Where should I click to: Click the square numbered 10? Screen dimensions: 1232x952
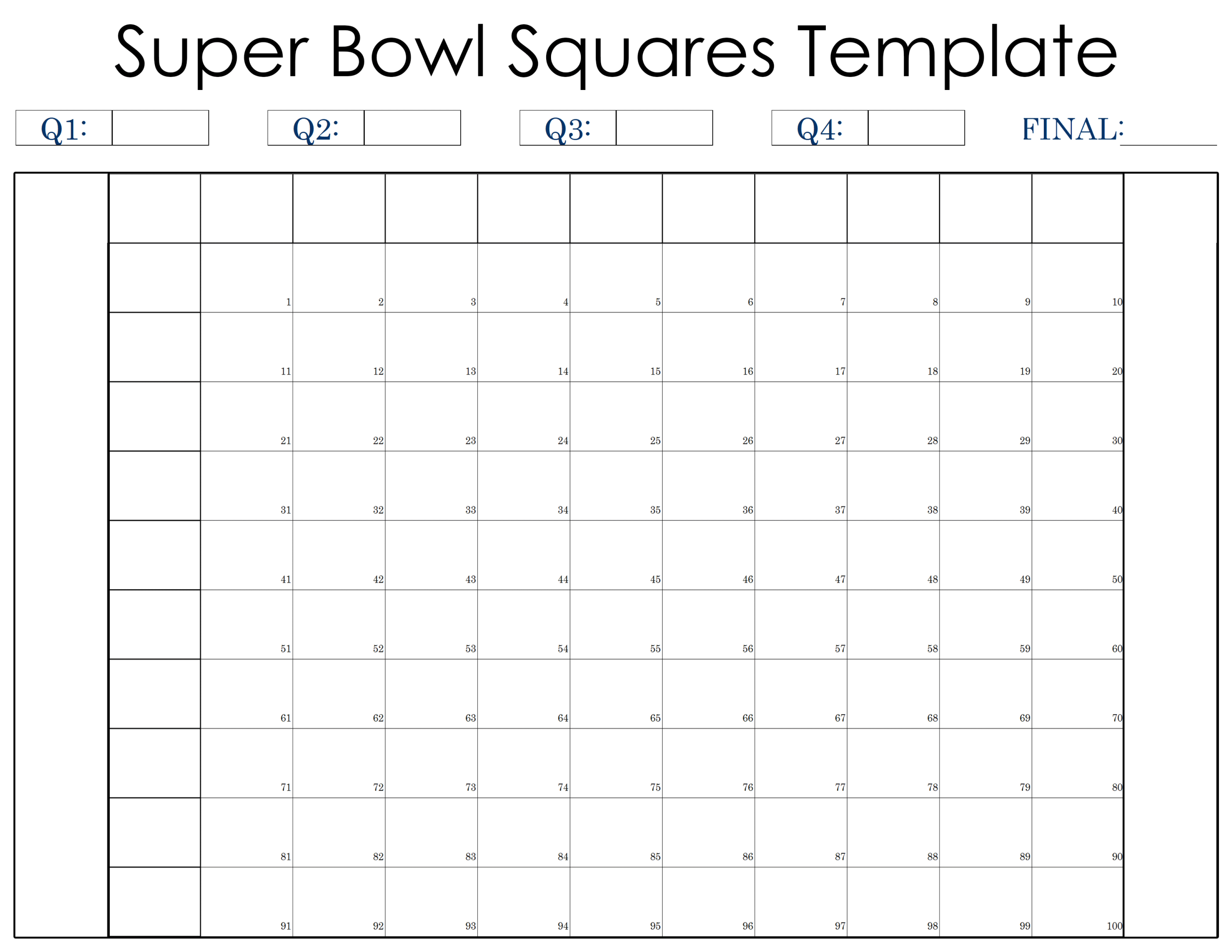[x=1078, y=278]
